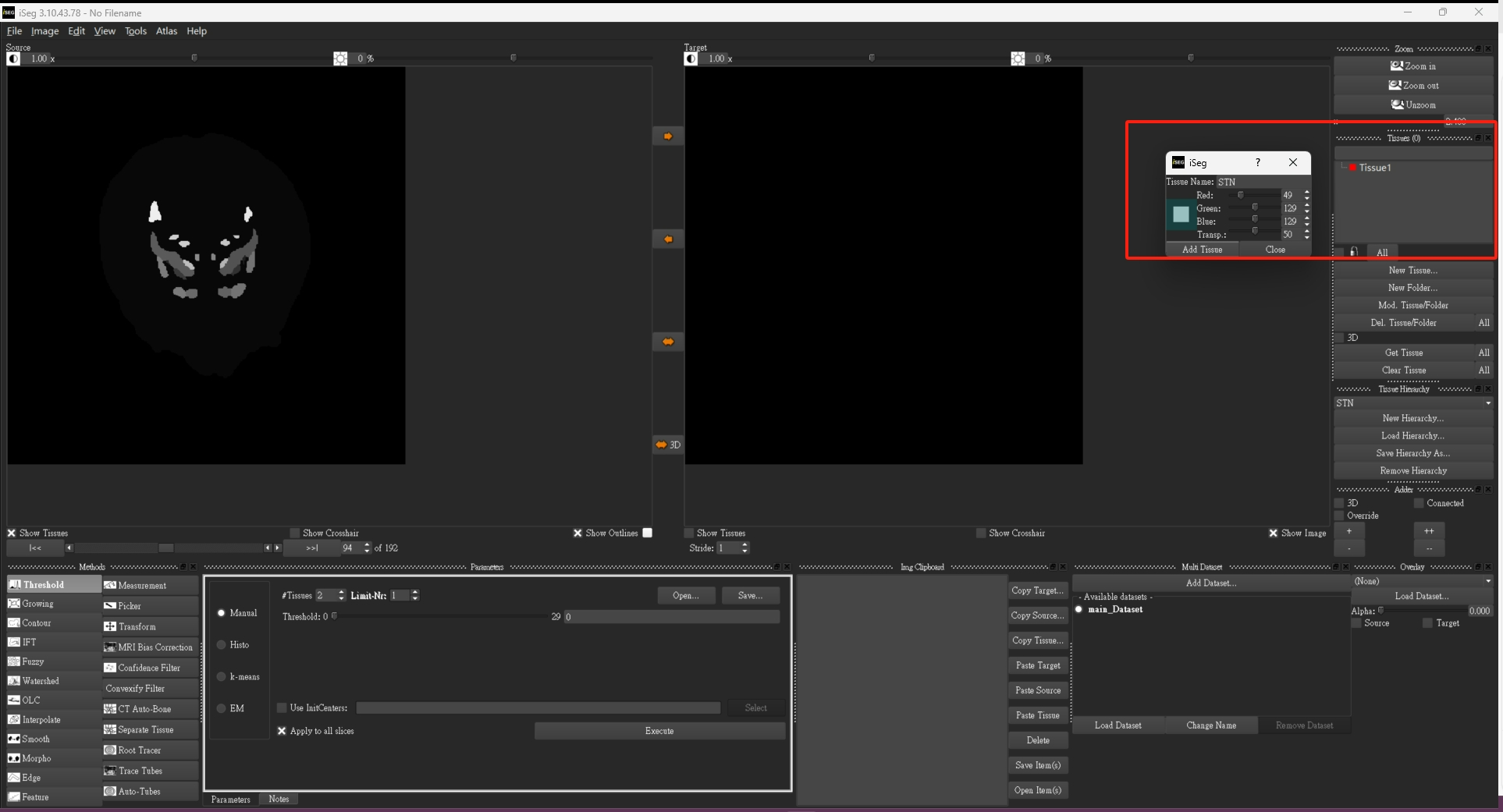Select the Morpho method
Screen dimensions: 1503x812
pos(36,758)
